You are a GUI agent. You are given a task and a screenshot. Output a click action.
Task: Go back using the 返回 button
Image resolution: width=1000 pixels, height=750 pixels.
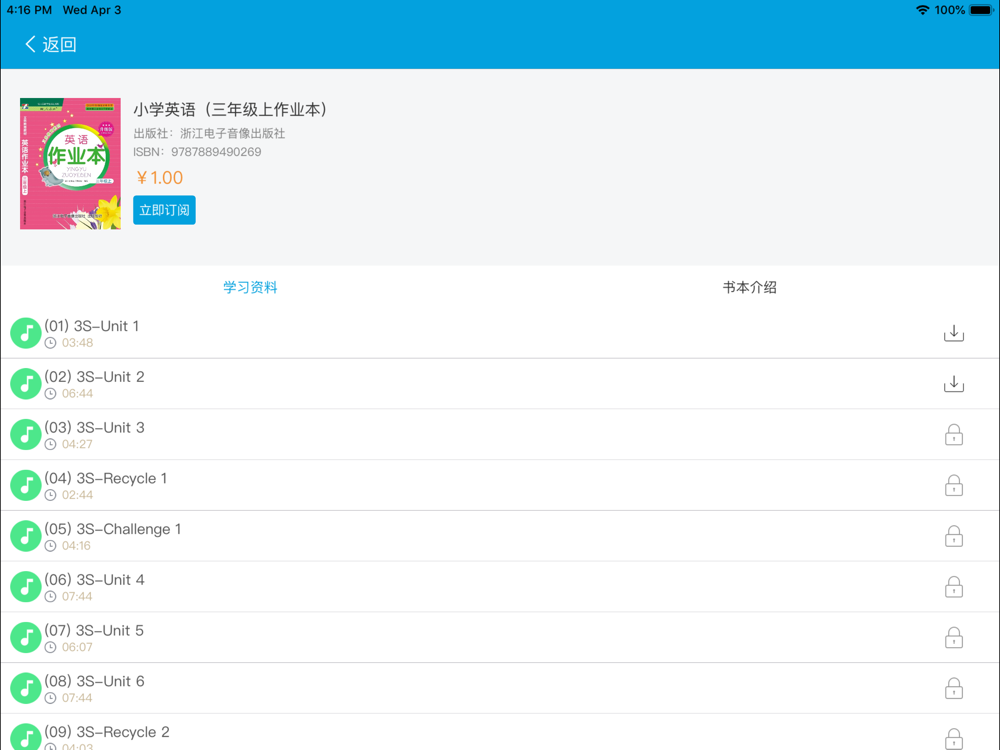pos(51,44)
